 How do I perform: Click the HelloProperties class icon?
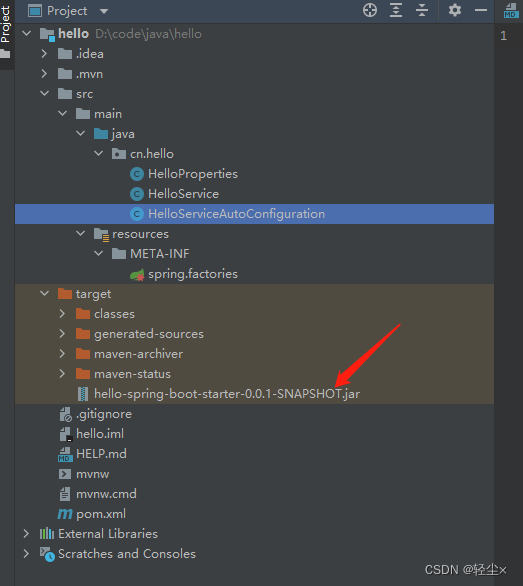[x=137, y=174]
